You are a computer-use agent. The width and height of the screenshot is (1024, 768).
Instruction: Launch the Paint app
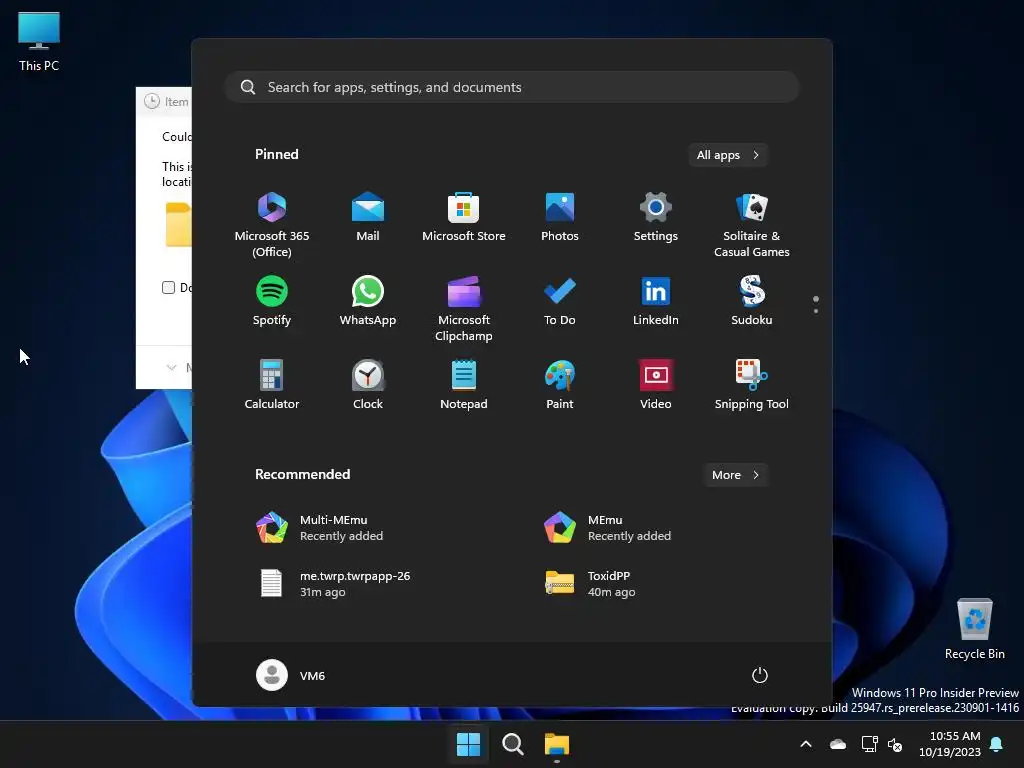point(560,385)
